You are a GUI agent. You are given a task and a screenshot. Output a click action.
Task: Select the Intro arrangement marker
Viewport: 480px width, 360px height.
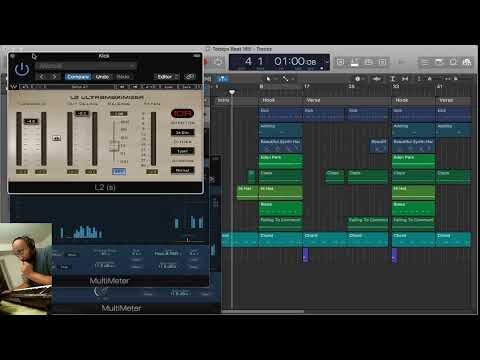point(236,100)
